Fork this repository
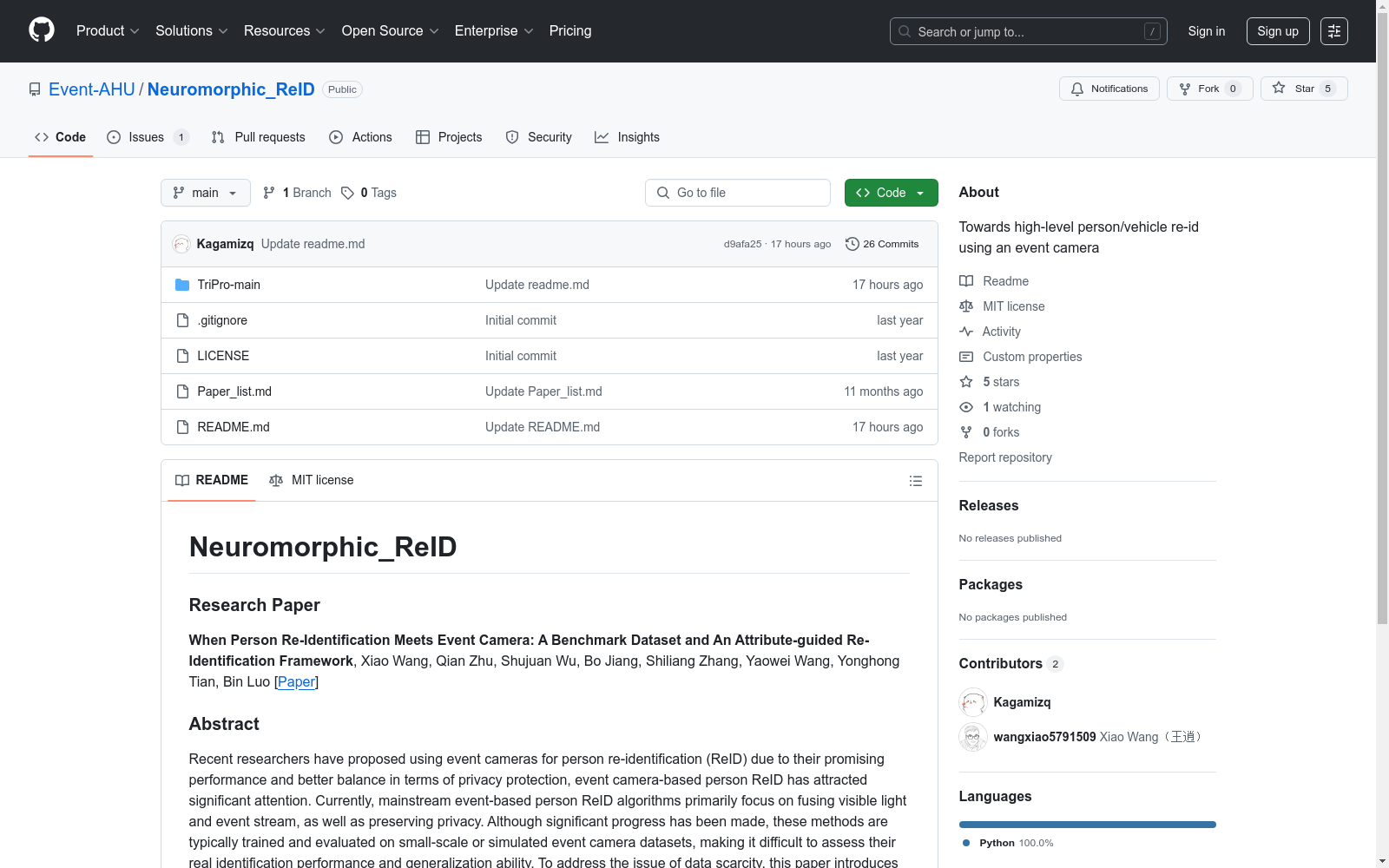Screen dimensions: 1389x868 pyautogui.click(x=1210, y=89)
